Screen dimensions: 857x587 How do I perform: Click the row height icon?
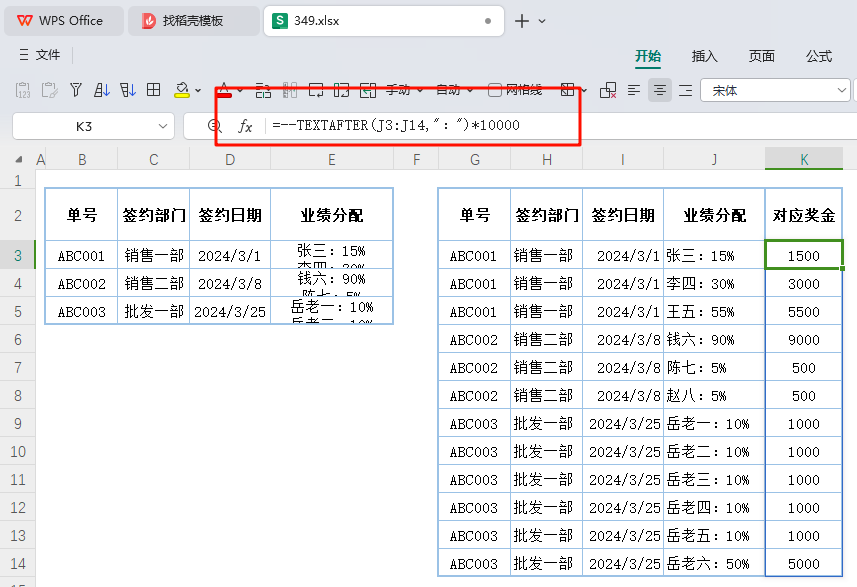coord(316,90)
